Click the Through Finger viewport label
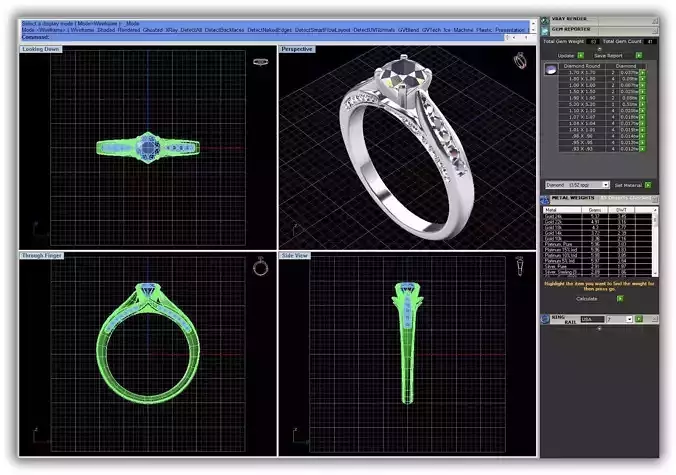This screenshot has width=676, height=475. point(42,256)
